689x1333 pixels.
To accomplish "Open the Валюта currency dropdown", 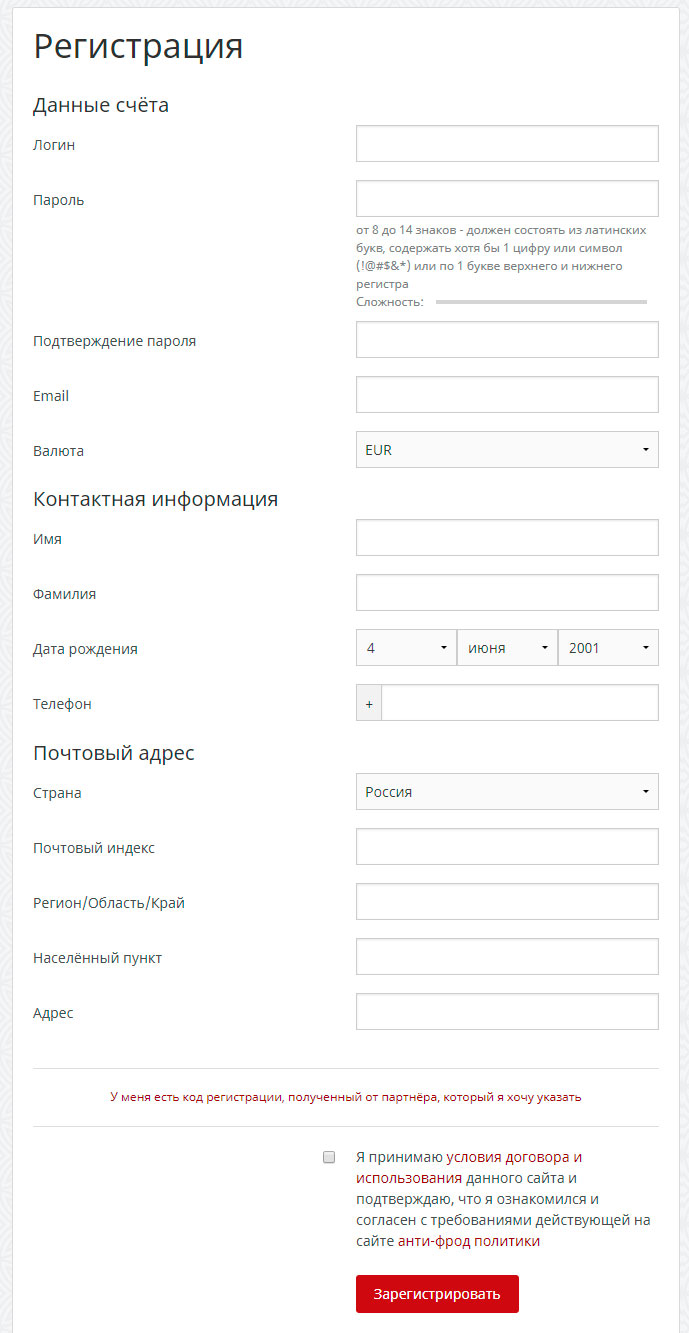I will [507, 450].
